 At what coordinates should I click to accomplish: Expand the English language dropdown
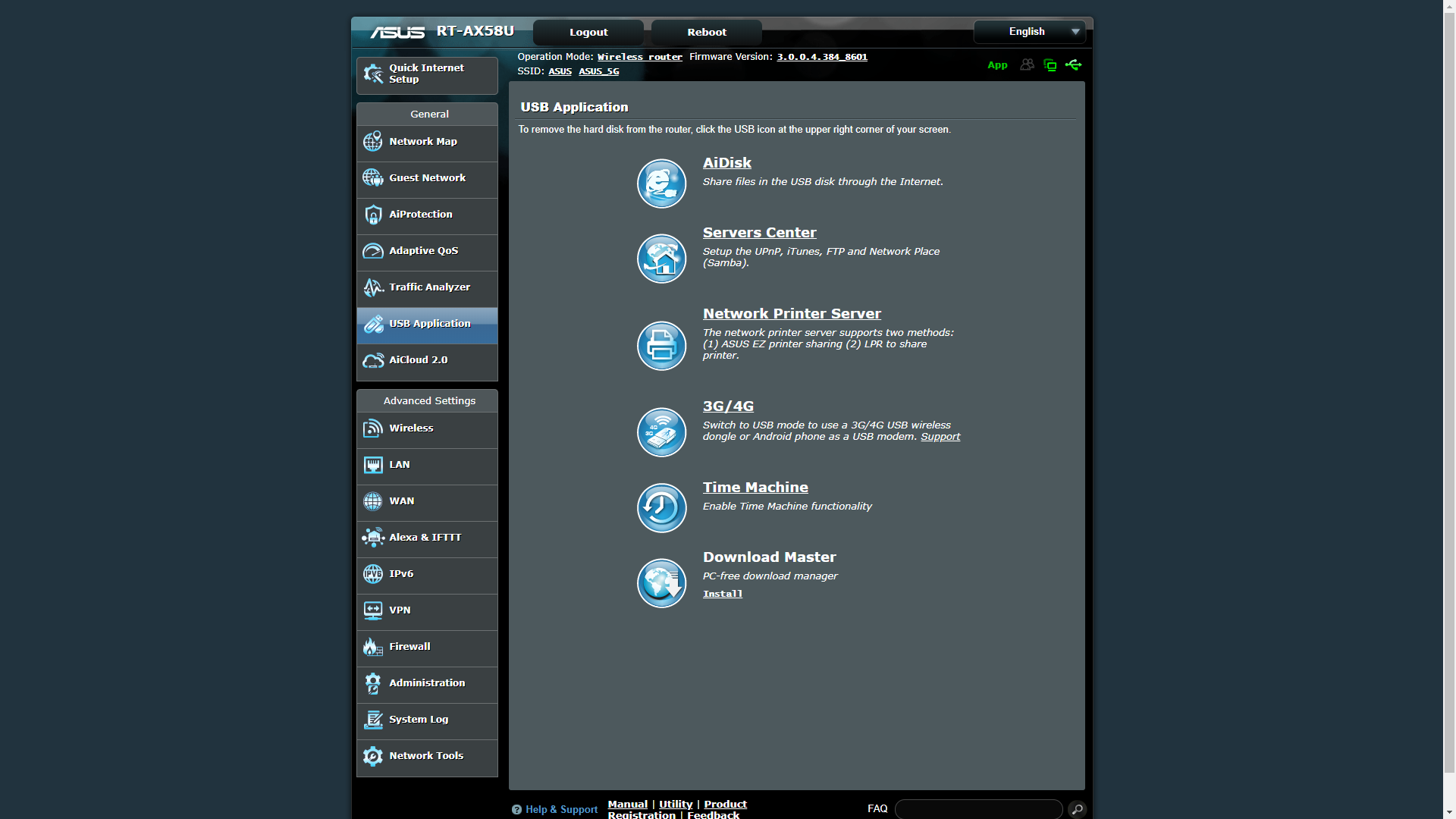pos(1030,32)
